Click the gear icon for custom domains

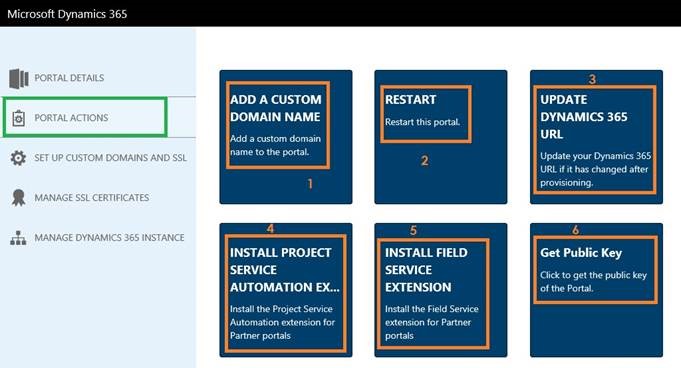(18, 158)
